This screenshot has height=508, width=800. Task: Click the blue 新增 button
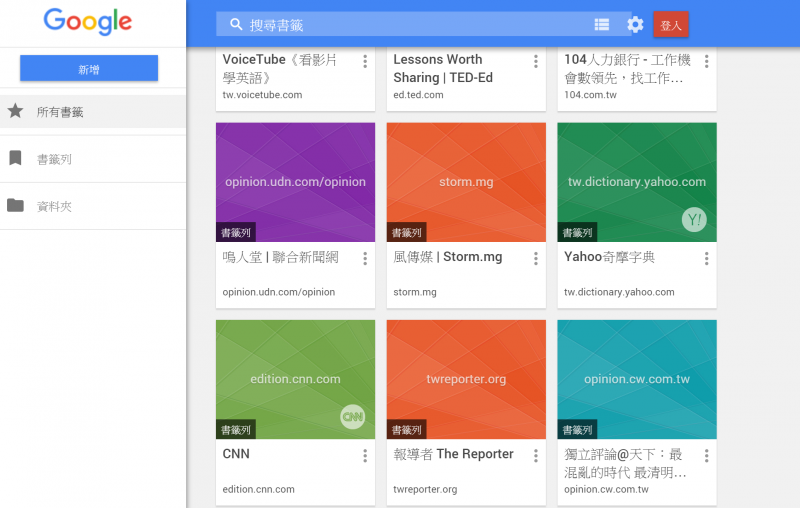[89, 68]
